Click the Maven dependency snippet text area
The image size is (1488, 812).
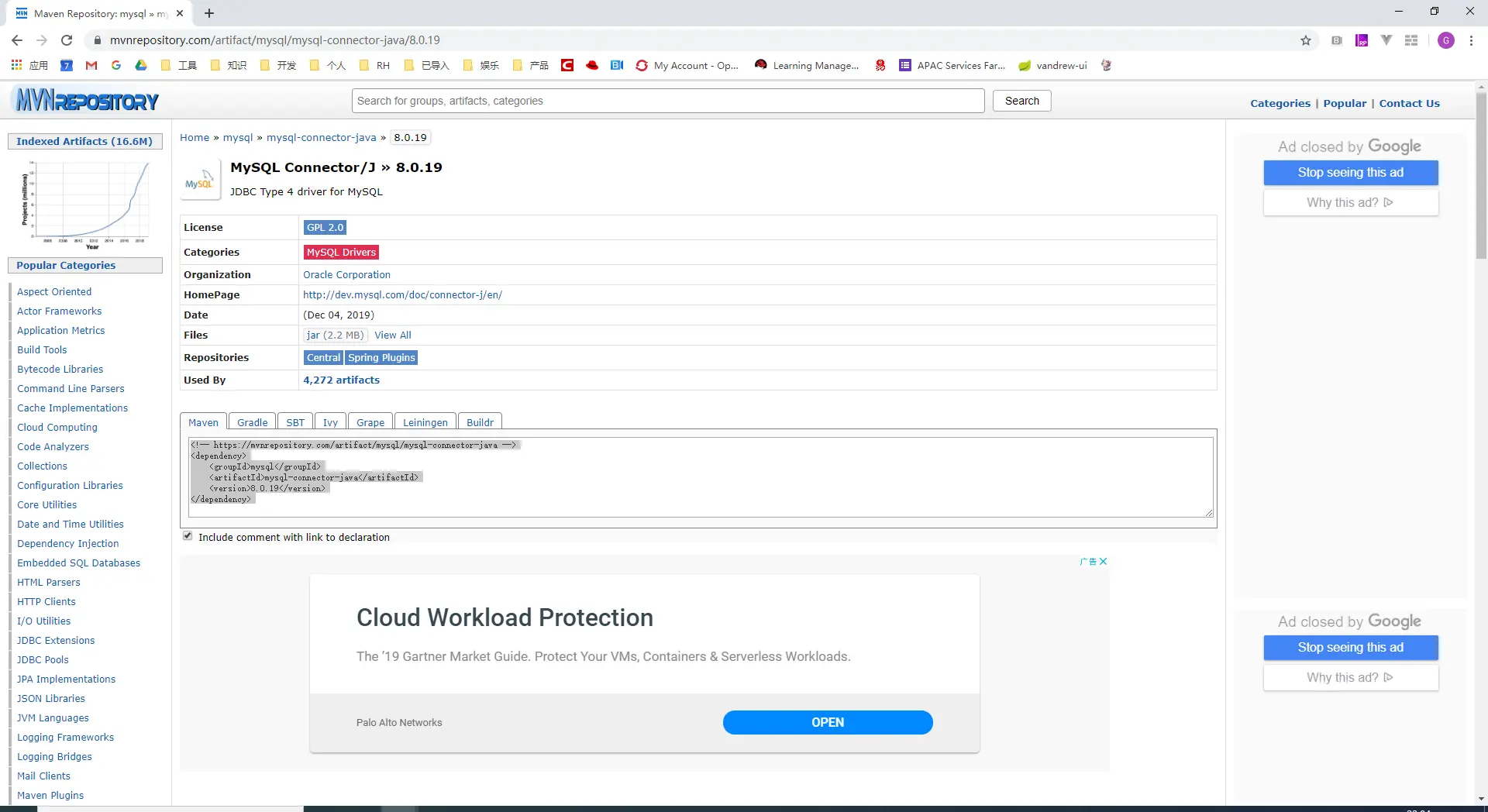(701, 477)
